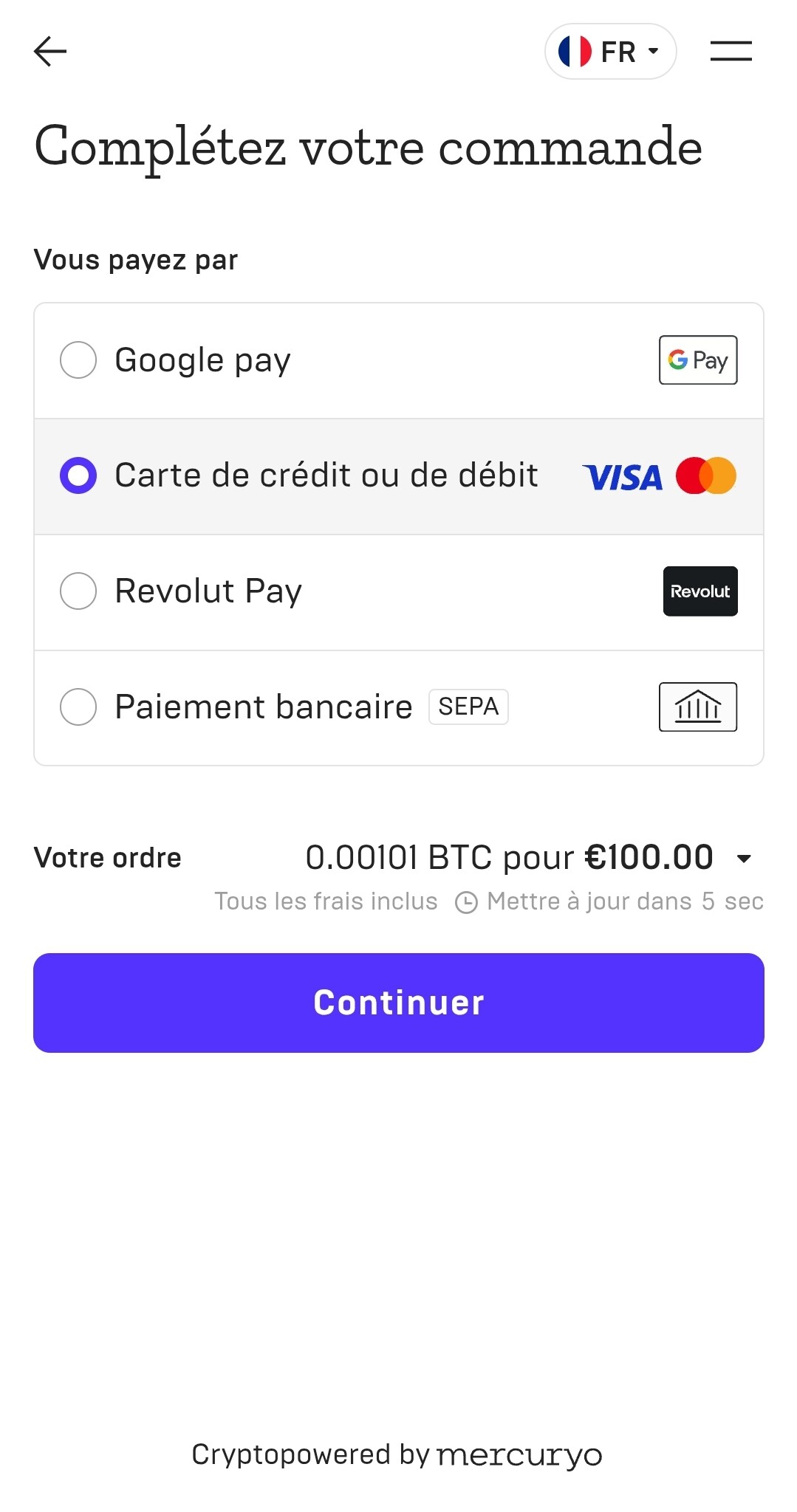Go back using the arrow icon

coord(50,52)
